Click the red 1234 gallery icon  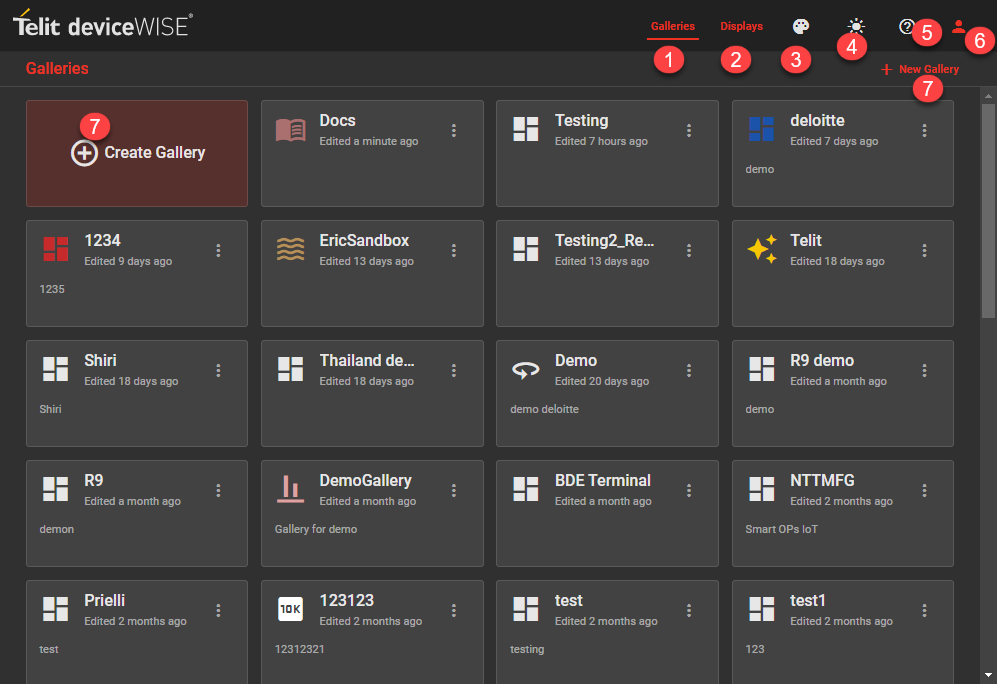tap(55, 249)
